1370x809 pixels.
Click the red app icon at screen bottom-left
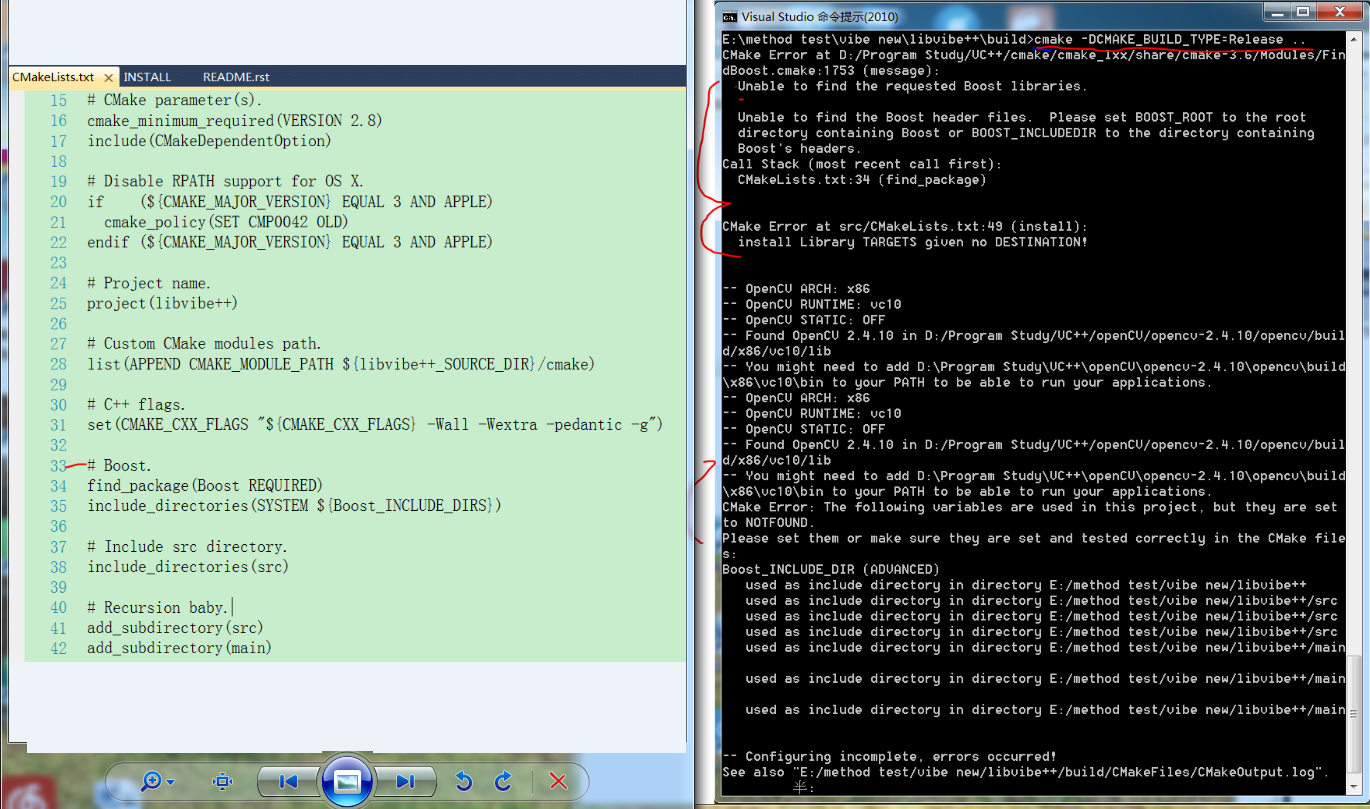click(x=28, y=794)
